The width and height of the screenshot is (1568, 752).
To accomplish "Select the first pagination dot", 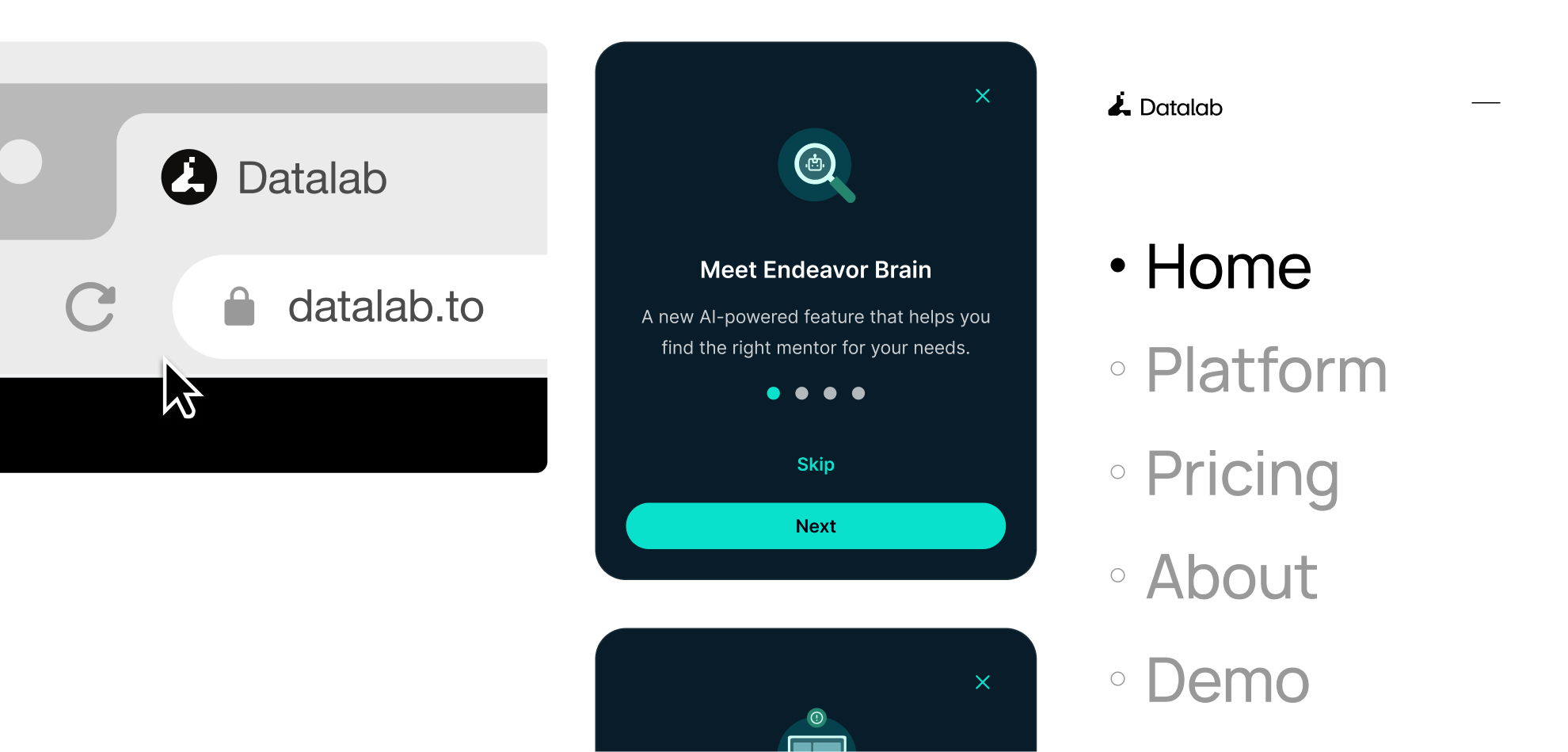I will (774, 393).
